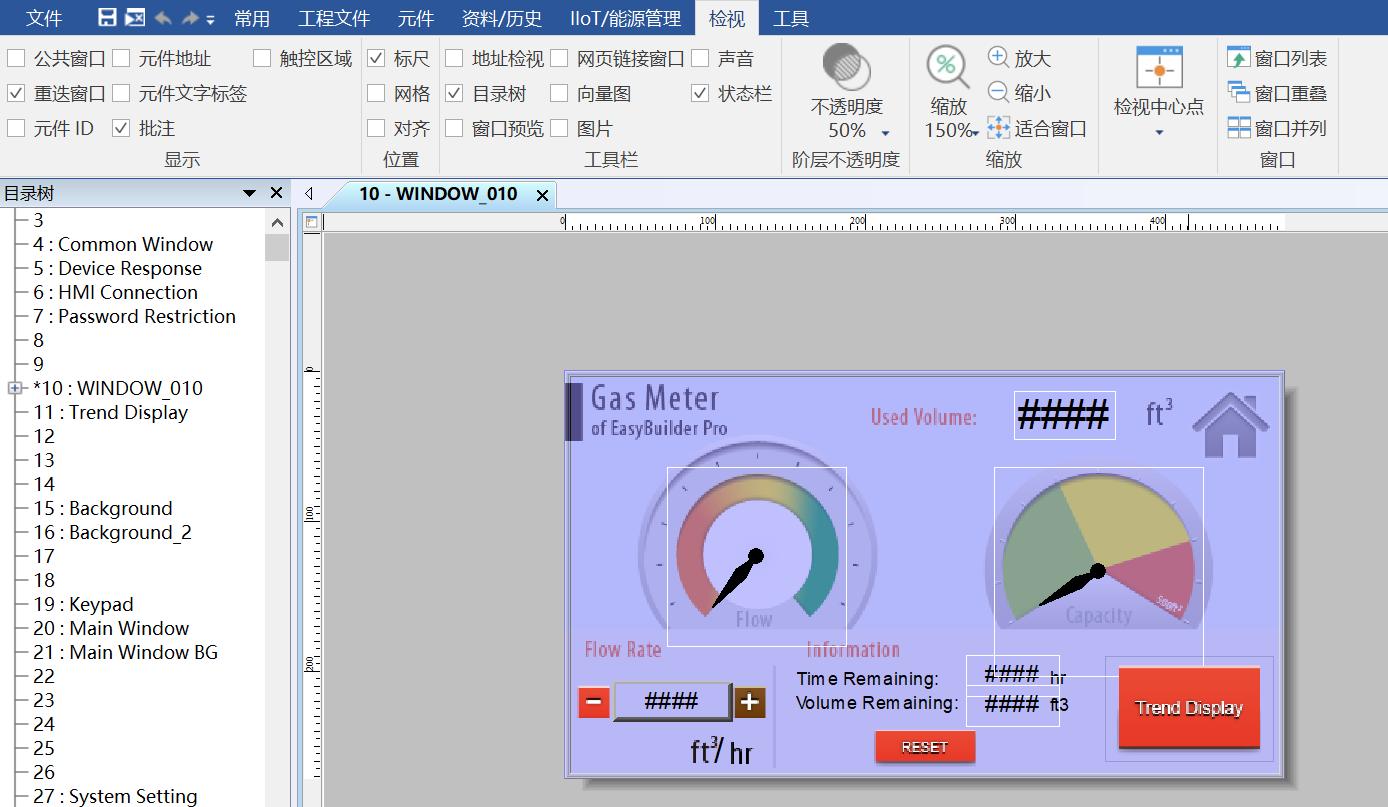Cascade windows with 窗口重叠
Viewport: 1388px width, 807px height.
pos(1277,93)
